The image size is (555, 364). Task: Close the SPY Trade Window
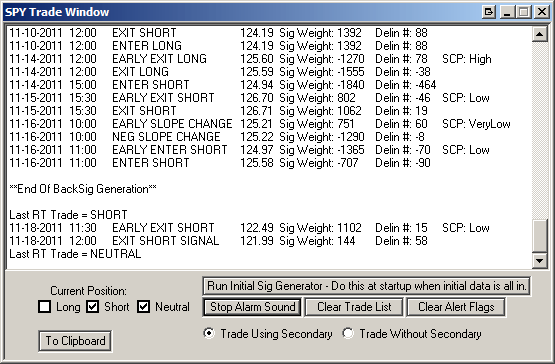click(x=542, y=12)
